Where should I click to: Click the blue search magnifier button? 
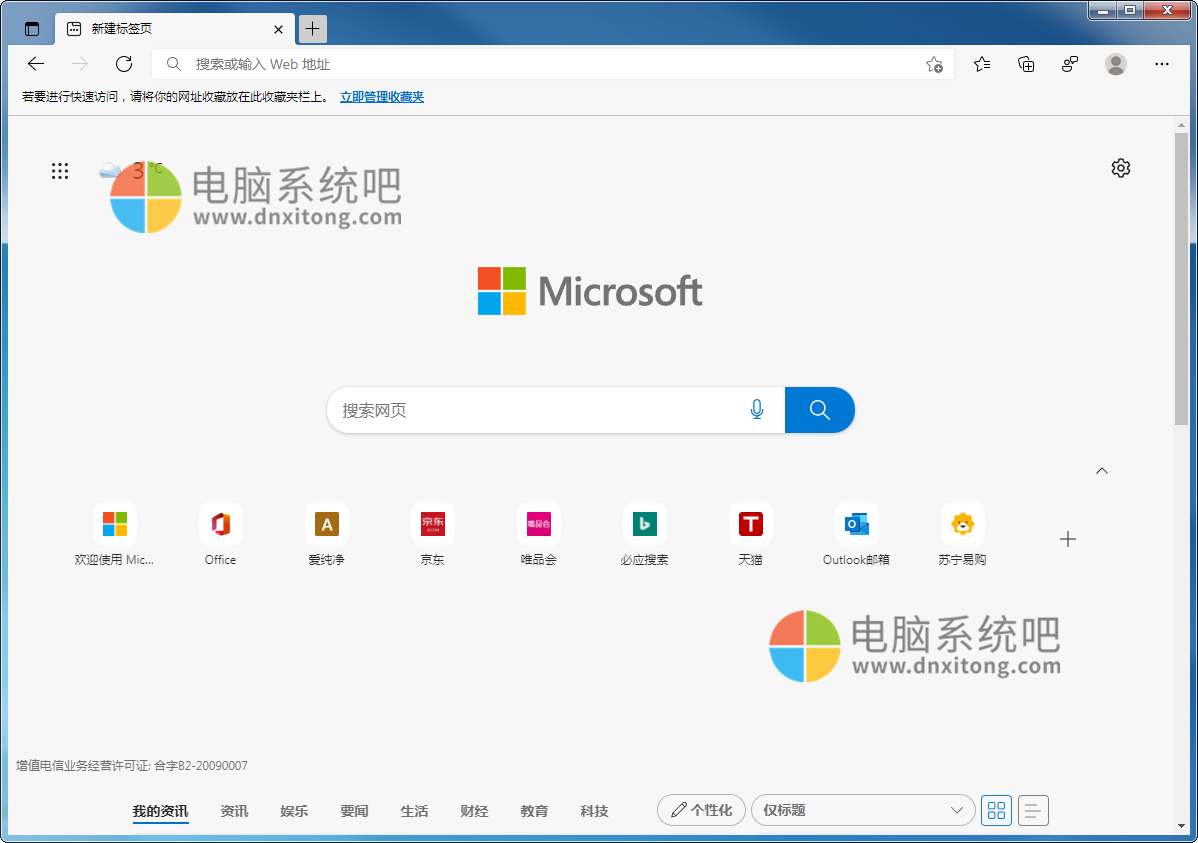coord(820,410)
